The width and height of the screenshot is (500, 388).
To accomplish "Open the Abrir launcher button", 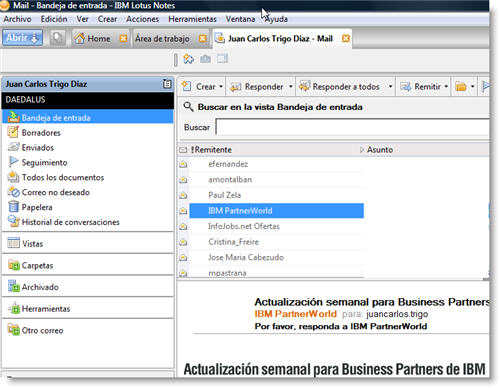I will pyautogui.click(x=22, y=38).
